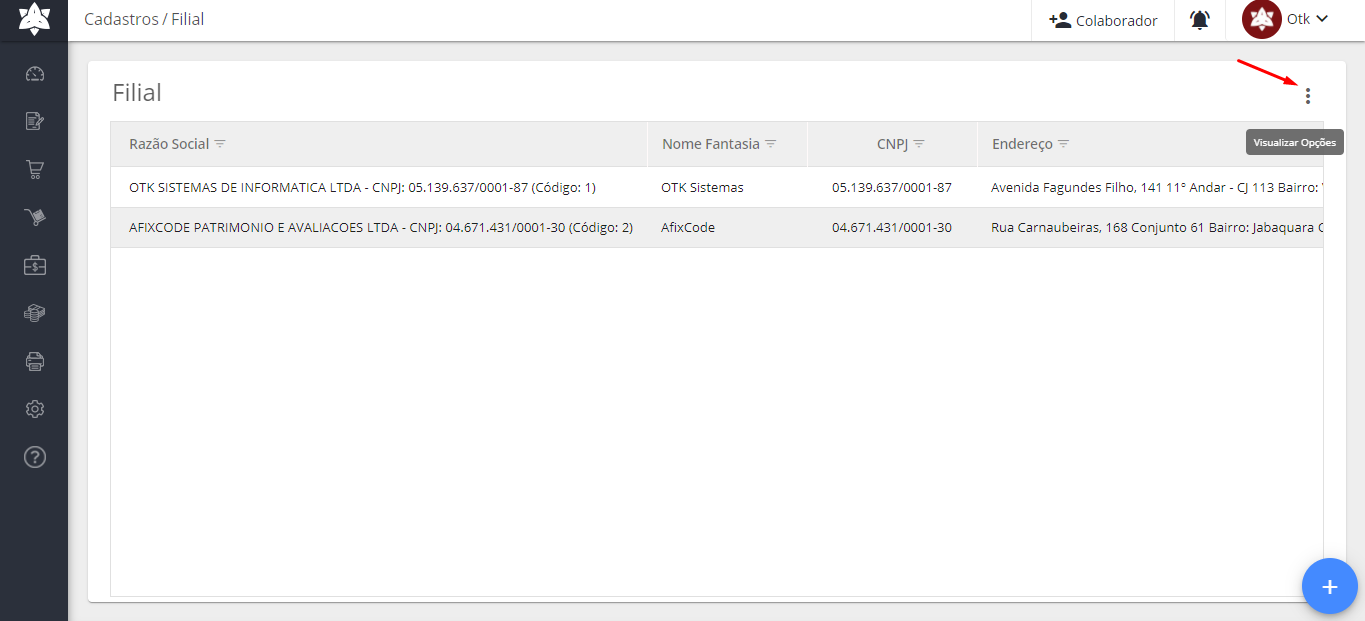
Task: Filter the Endereço column
Action: tap(1064, 144)
